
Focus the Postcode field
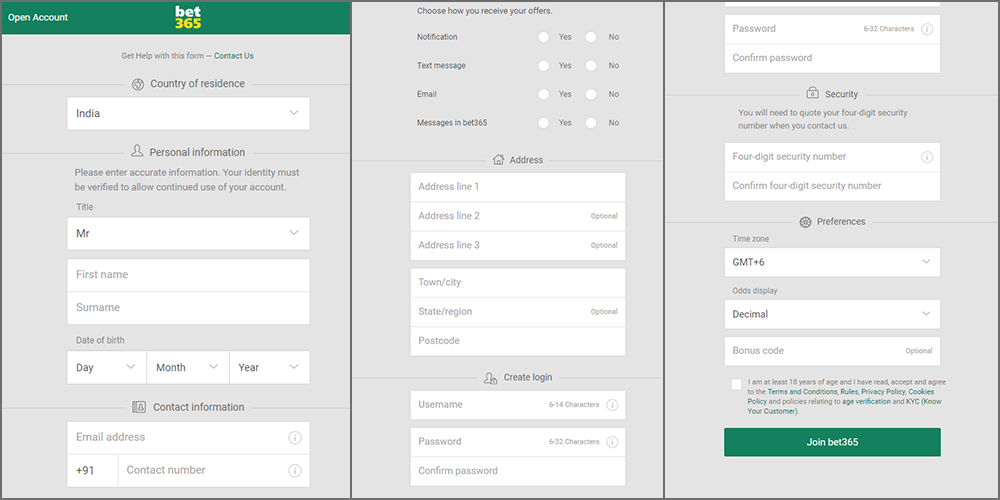(x=518, y=341)
